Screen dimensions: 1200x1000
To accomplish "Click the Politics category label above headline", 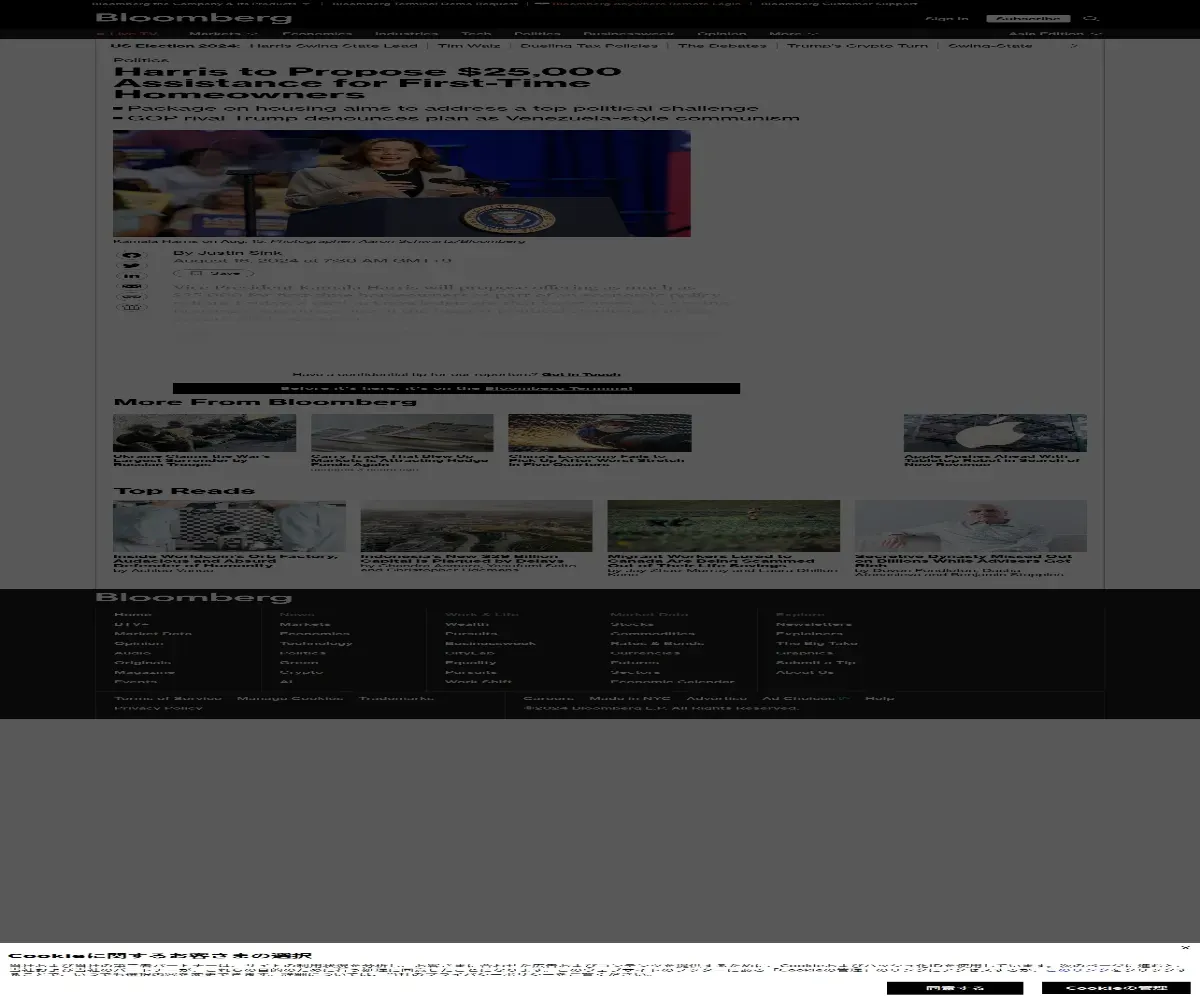I will point(141,60).
